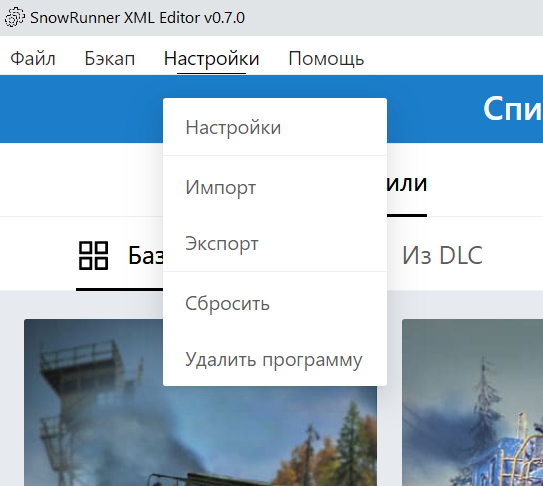
Task: Open the Файл menu
Action: coord(33,58)
